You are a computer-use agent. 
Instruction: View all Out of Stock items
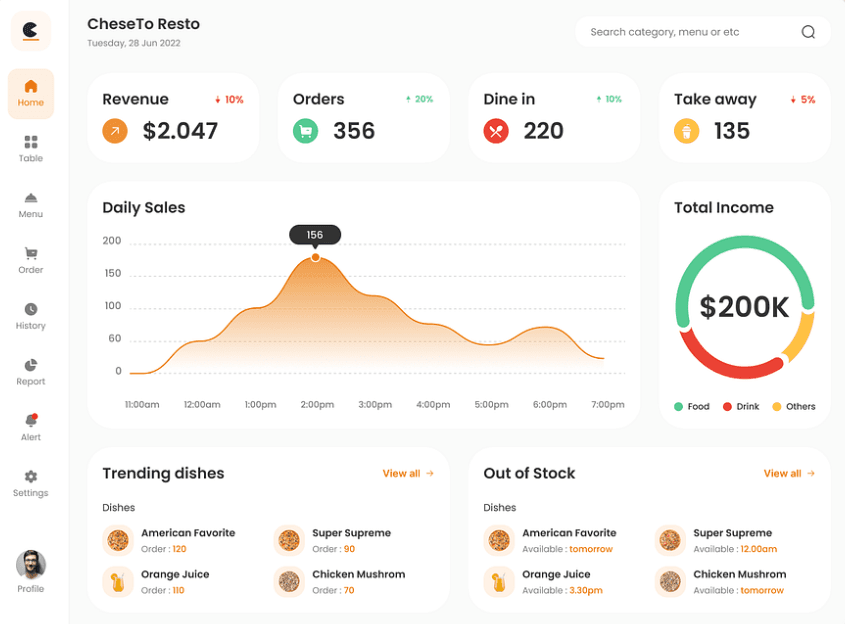coord(789,473)
